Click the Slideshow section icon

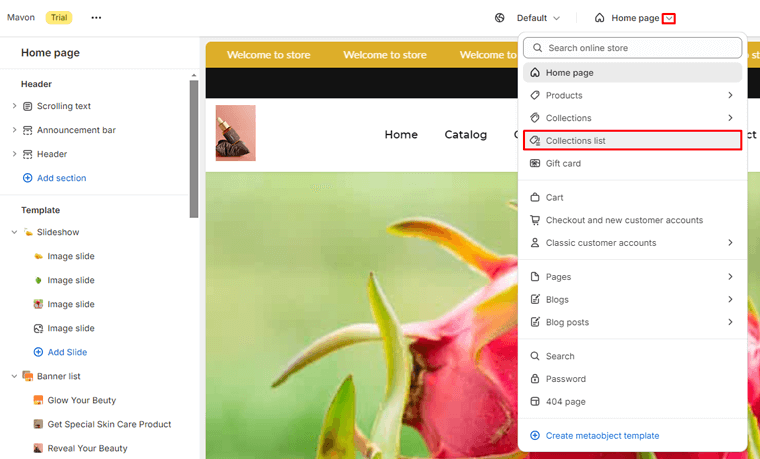coord(28,232)
